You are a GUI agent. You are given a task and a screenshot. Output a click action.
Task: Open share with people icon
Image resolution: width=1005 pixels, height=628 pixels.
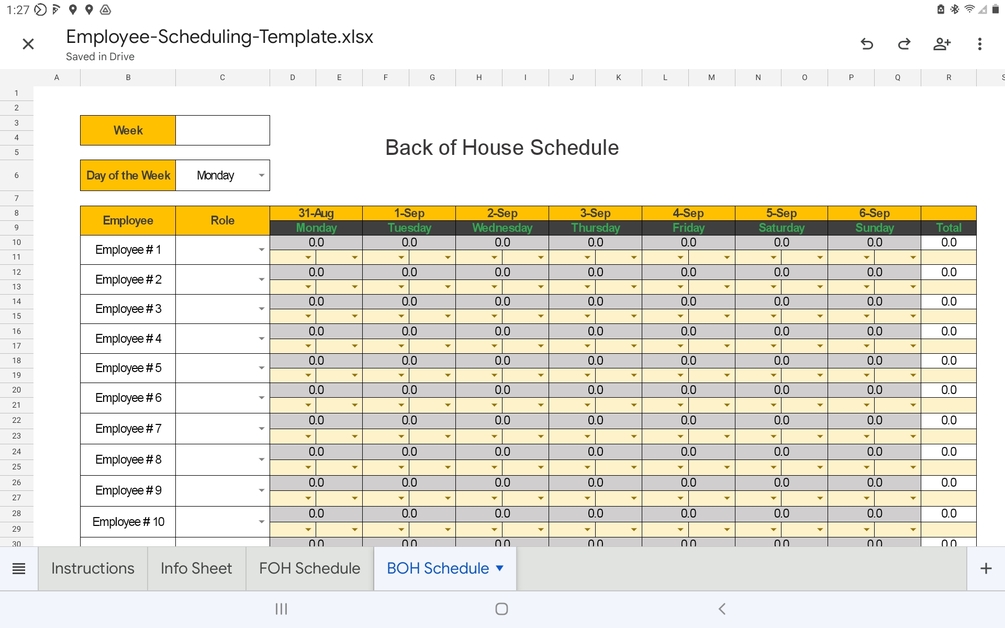coord(942,44)
